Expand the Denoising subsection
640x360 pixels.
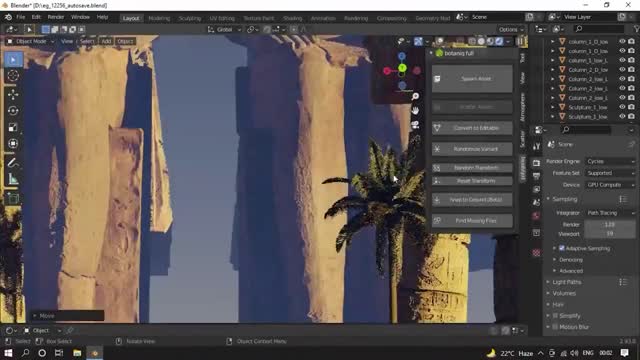point(554,260)
